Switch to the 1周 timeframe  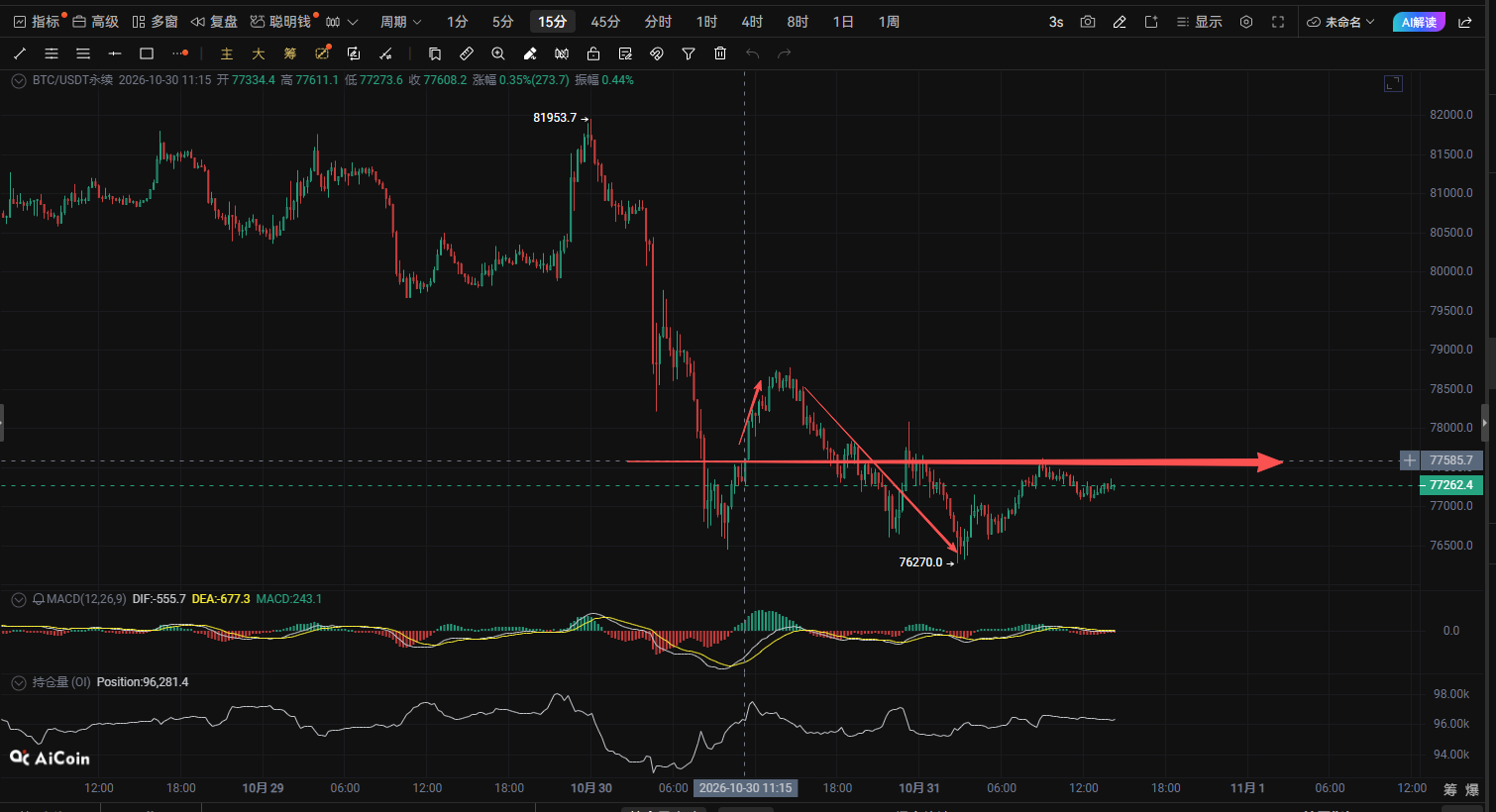889,22
